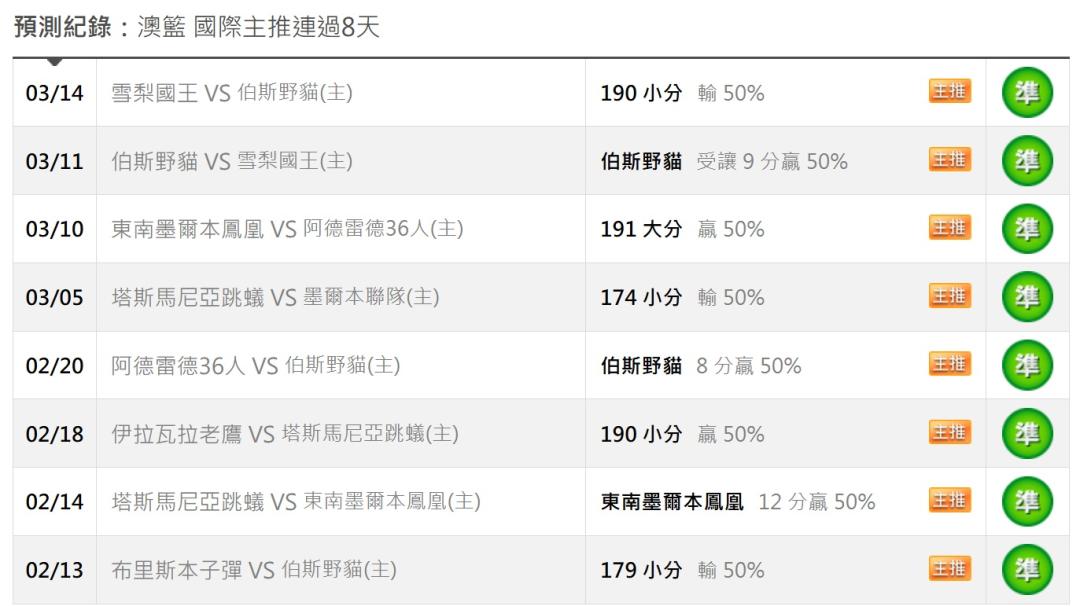Viewport: 1080px width, 606px height.
Task: Click the 主推 badge in the 03/14 row
Action: click(x=949, y=92)
